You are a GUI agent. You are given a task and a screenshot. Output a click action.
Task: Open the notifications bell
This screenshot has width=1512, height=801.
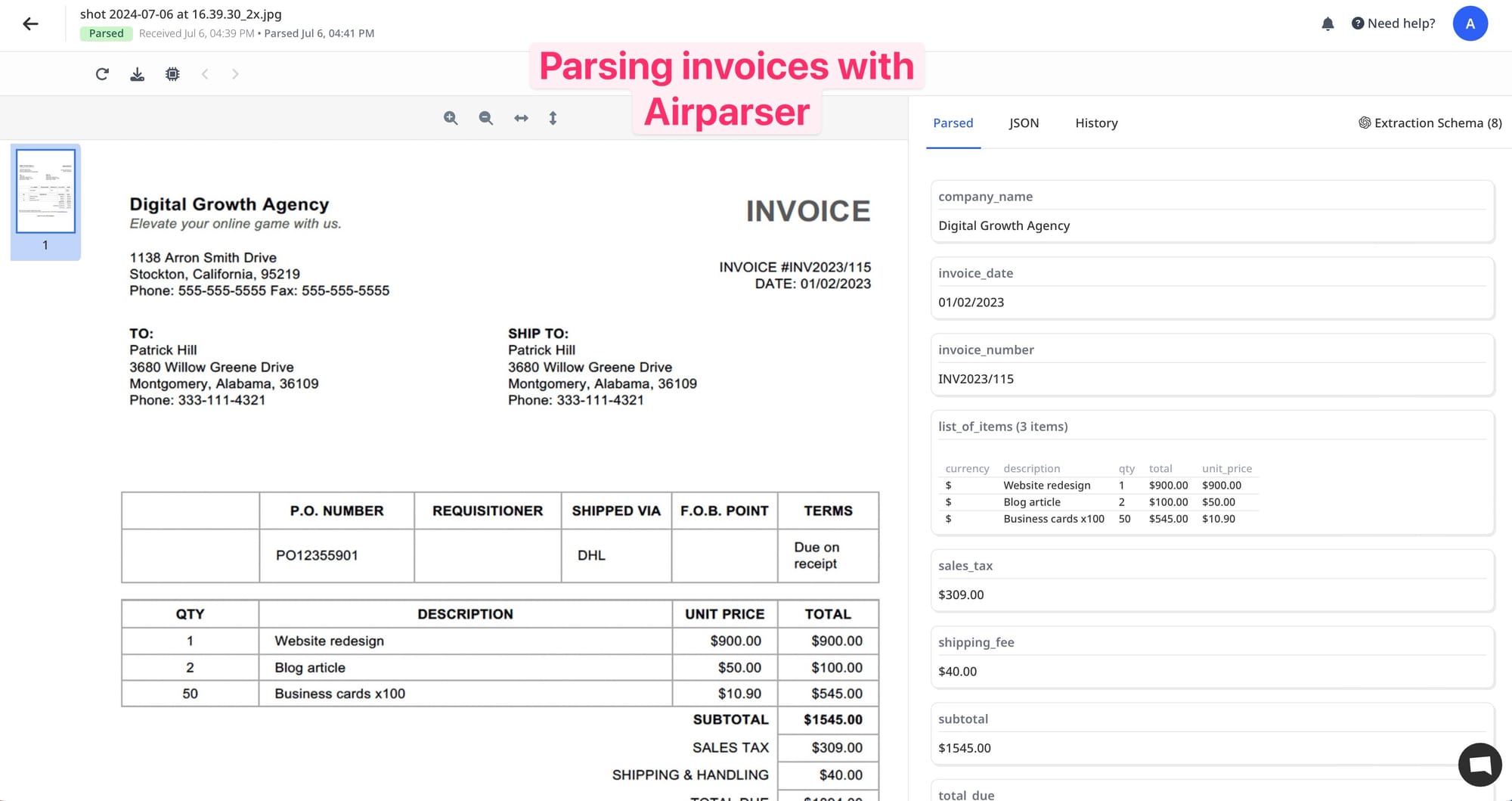pos(1328,24)
